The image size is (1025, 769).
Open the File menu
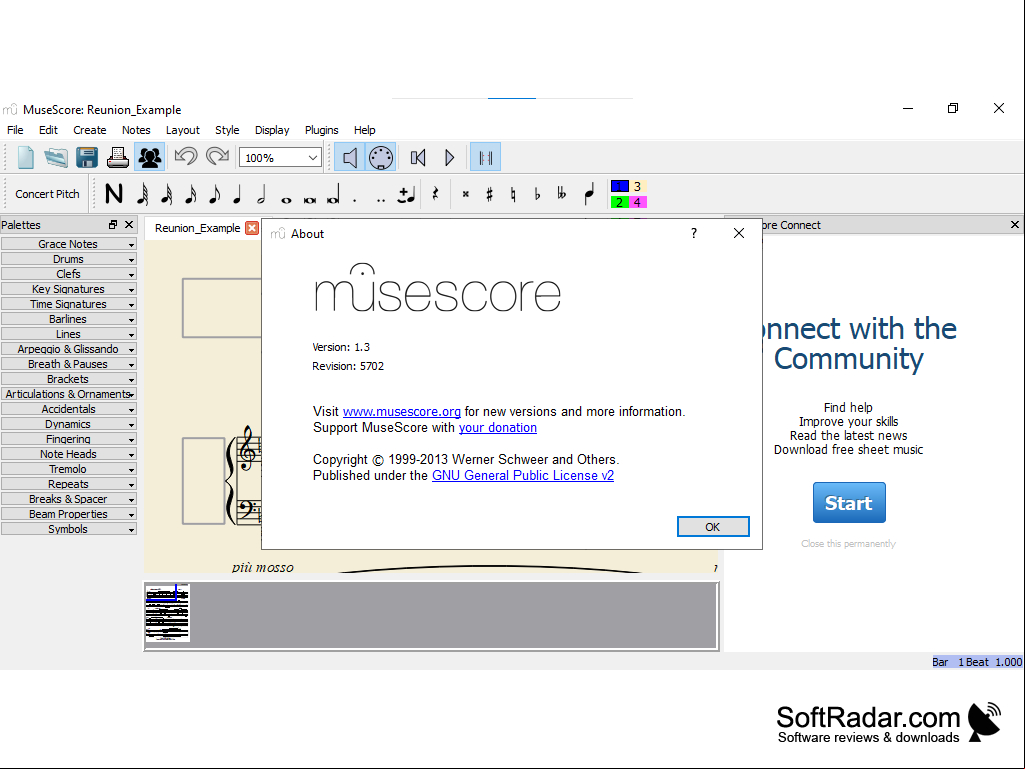click(x=15, y=130)
